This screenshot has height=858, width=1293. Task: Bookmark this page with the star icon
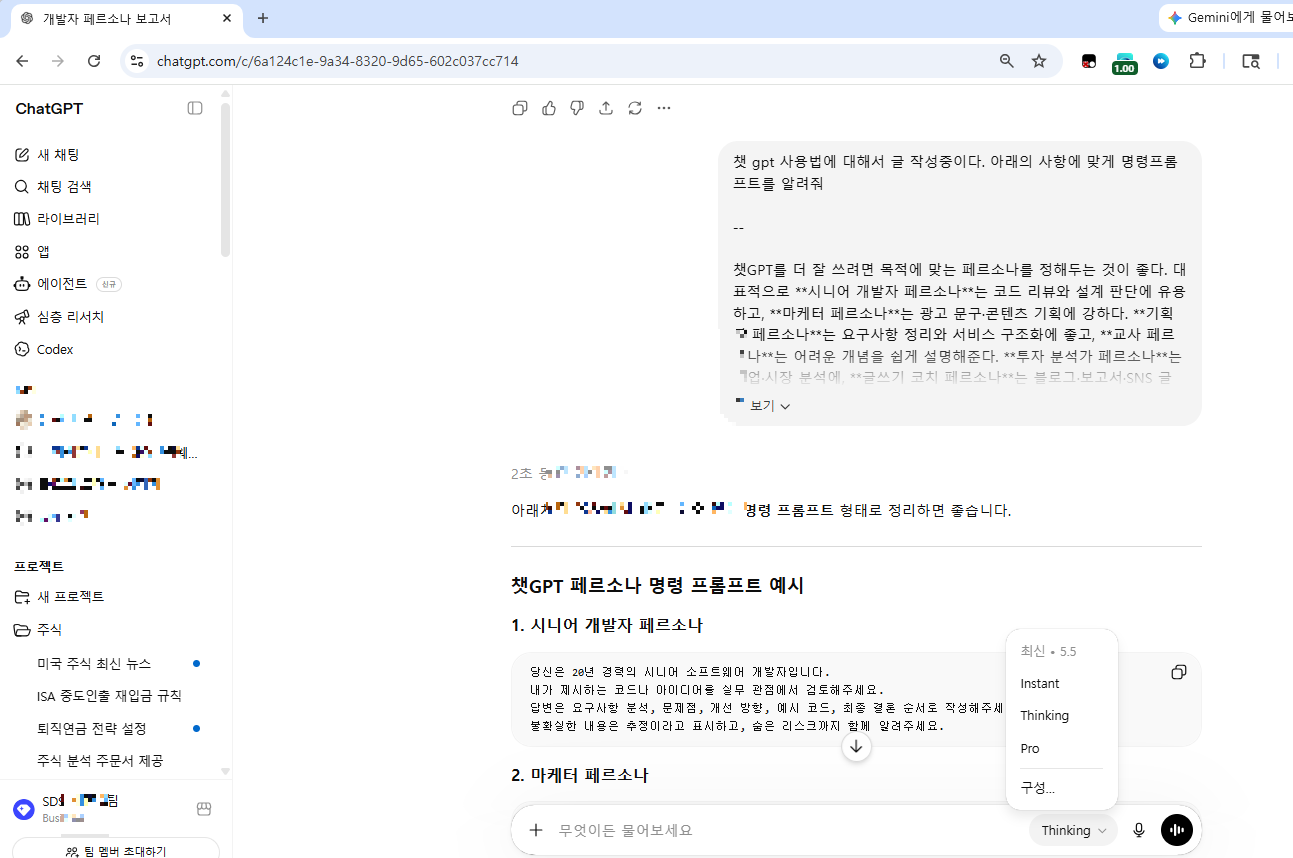[1039, 61]
